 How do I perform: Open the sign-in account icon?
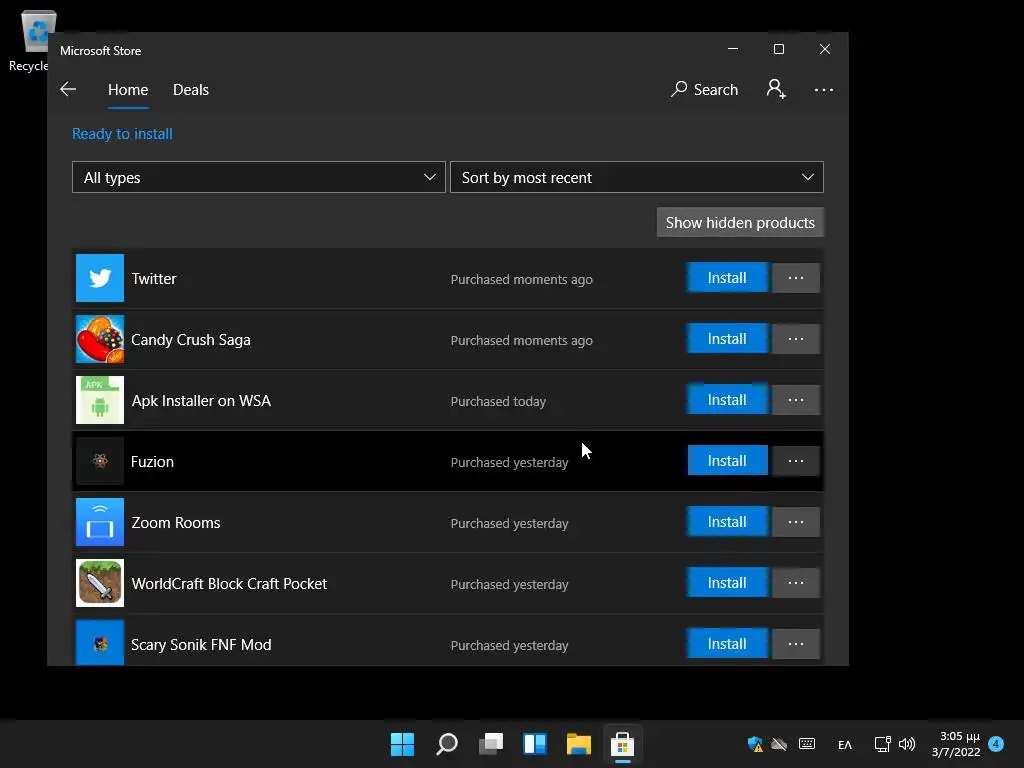point(776,89)
